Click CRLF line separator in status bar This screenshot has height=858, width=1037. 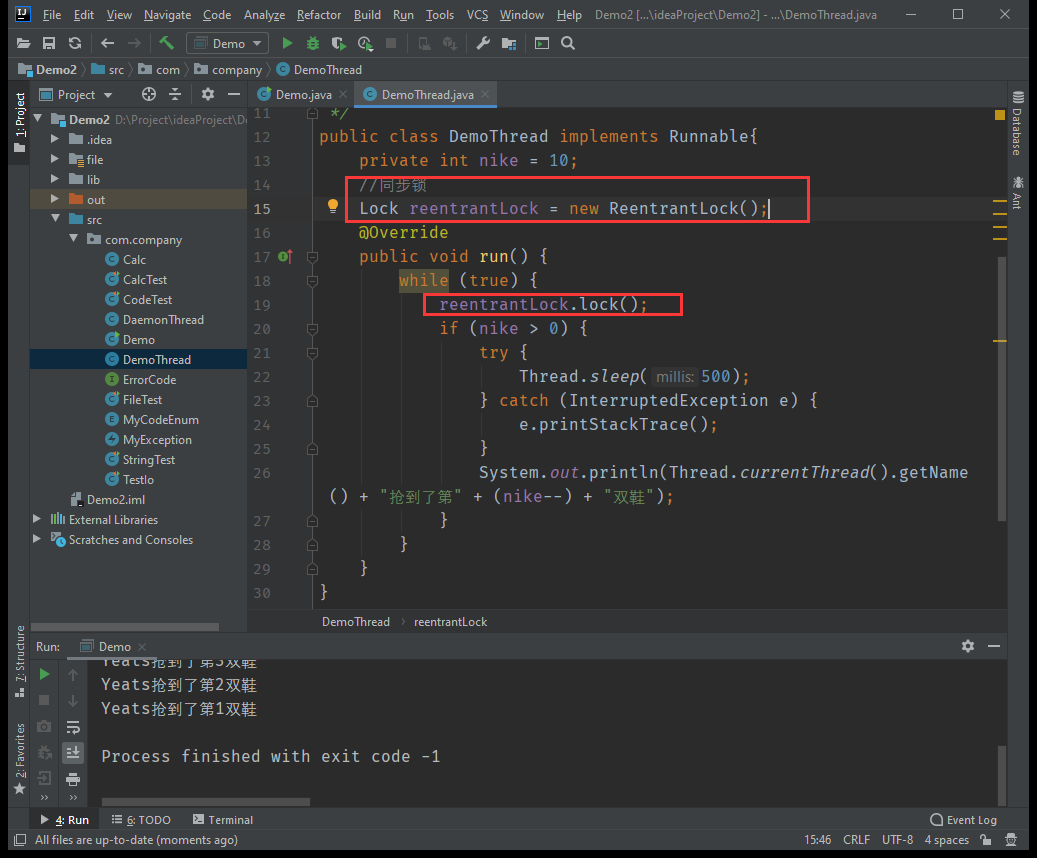pyautogui.click(x=856, y=839)
